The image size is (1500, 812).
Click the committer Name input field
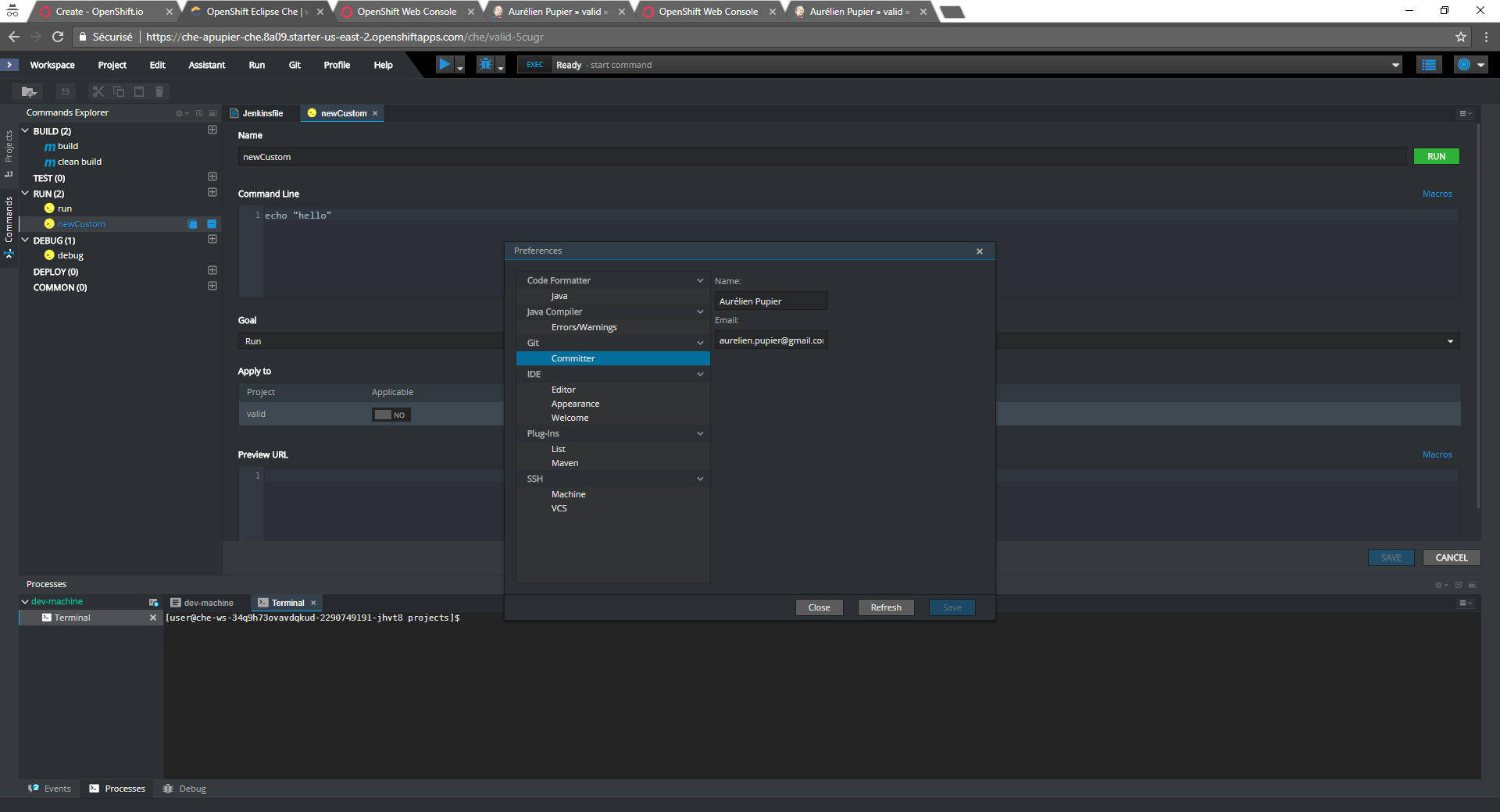pos(771,301)
